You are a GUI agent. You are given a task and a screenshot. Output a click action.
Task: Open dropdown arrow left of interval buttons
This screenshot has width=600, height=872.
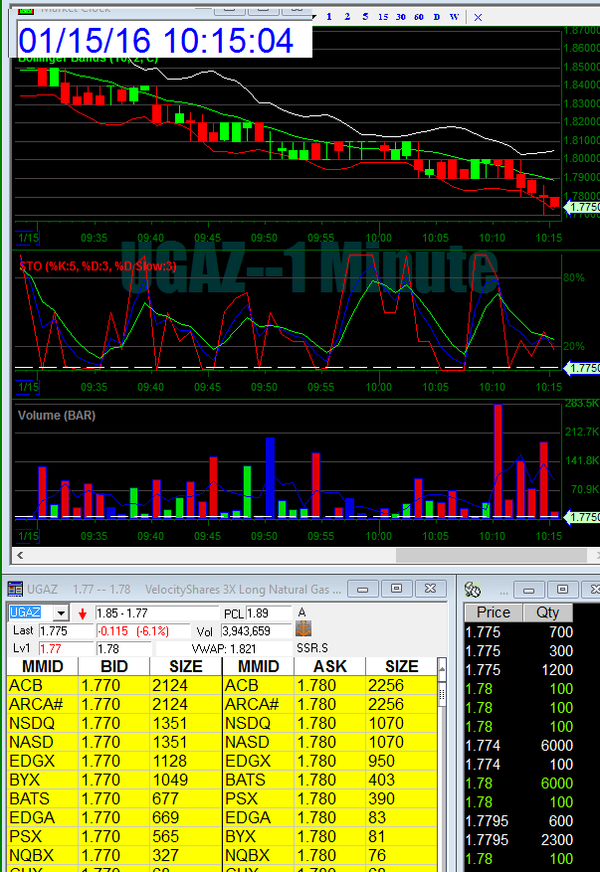314,17
